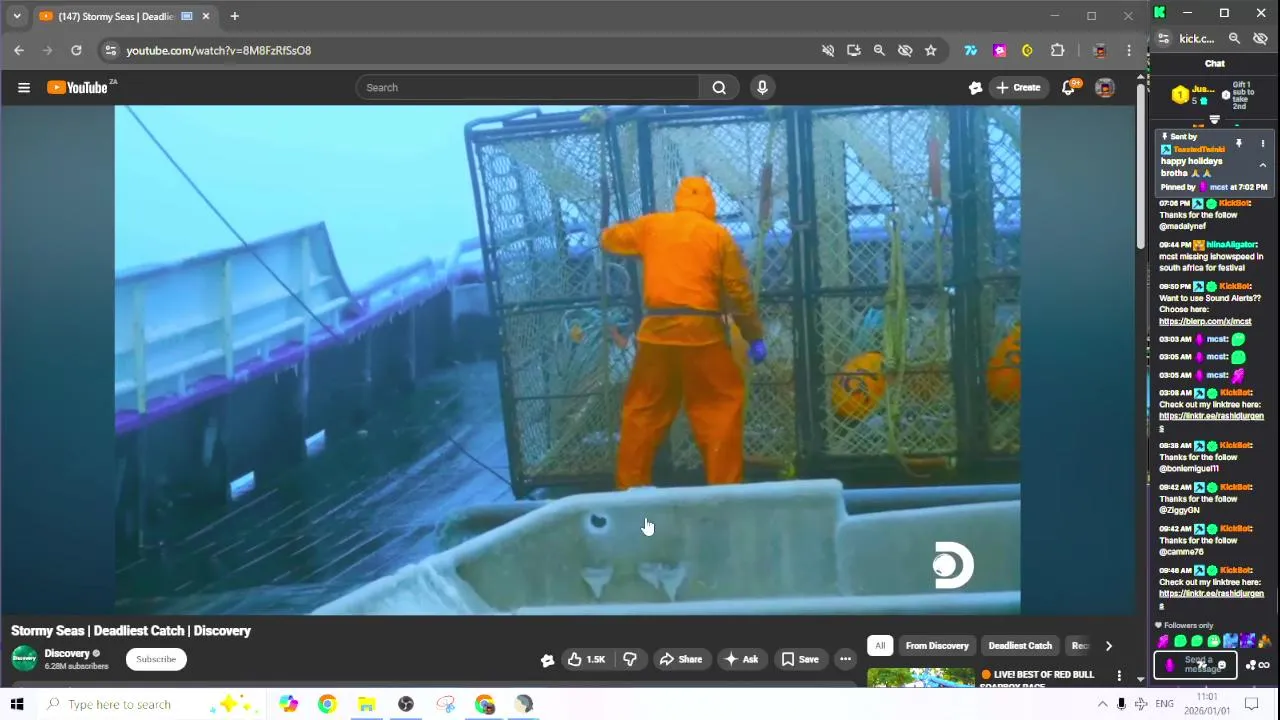Open Chrome profile avatar in toolbar

(x=1100, y=50)
